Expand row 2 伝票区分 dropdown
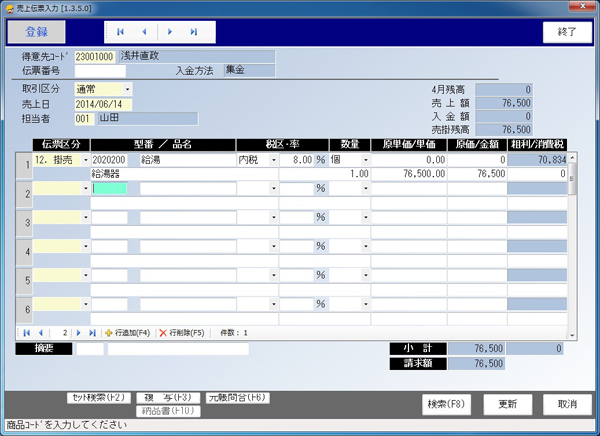The height and width of the screenshot is (436, 600). coord(85,188)
